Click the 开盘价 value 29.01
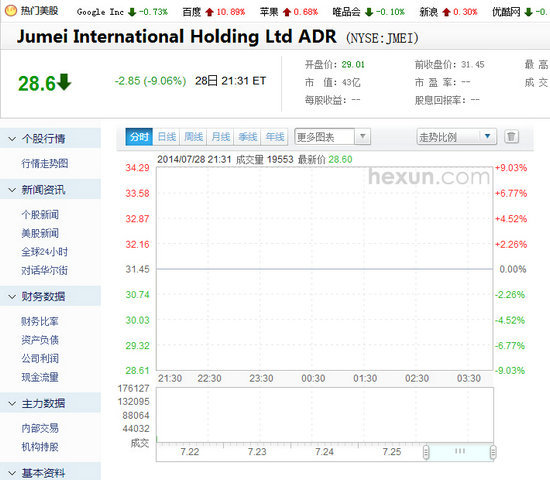 [353, 65]
